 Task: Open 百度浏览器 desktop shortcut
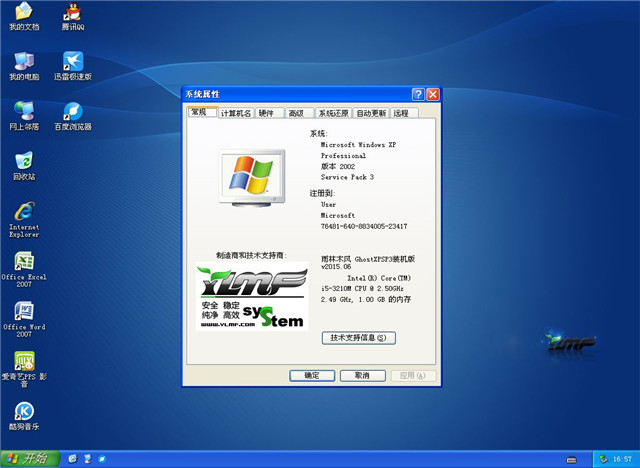point(72,112)
